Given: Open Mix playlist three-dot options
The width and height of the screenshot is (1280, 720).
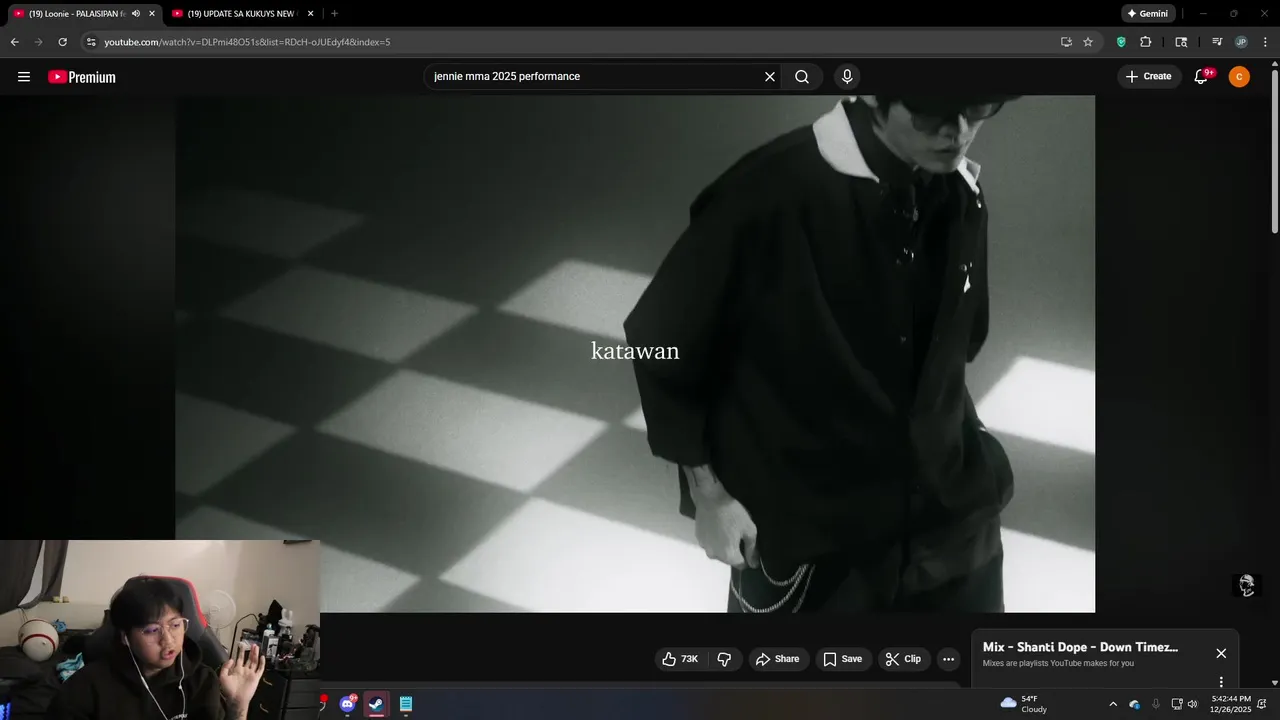Looking at the screenshot, I should coord(1221,682).
